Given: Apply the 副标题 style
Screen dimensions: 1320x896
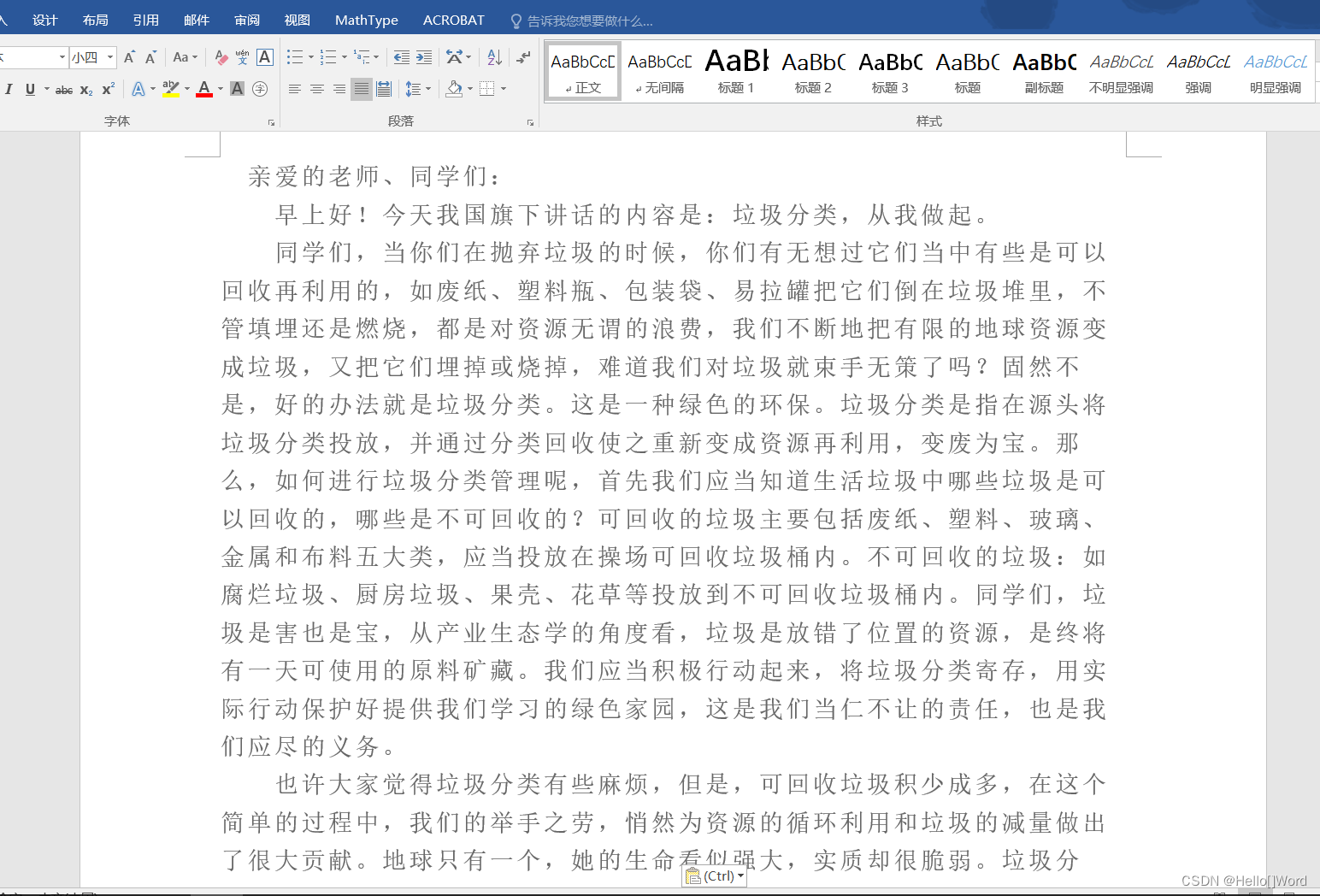Looking at the screenshot, I should (x=1044, y=72).
